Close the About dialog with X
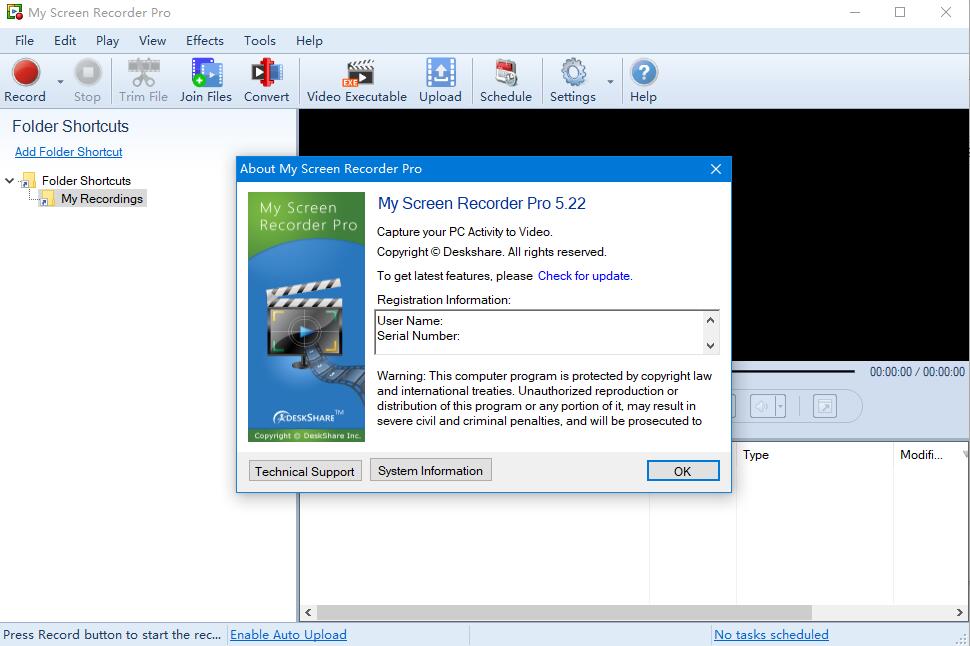The width and height of the screenshot is (970, 646). point(716,169)
